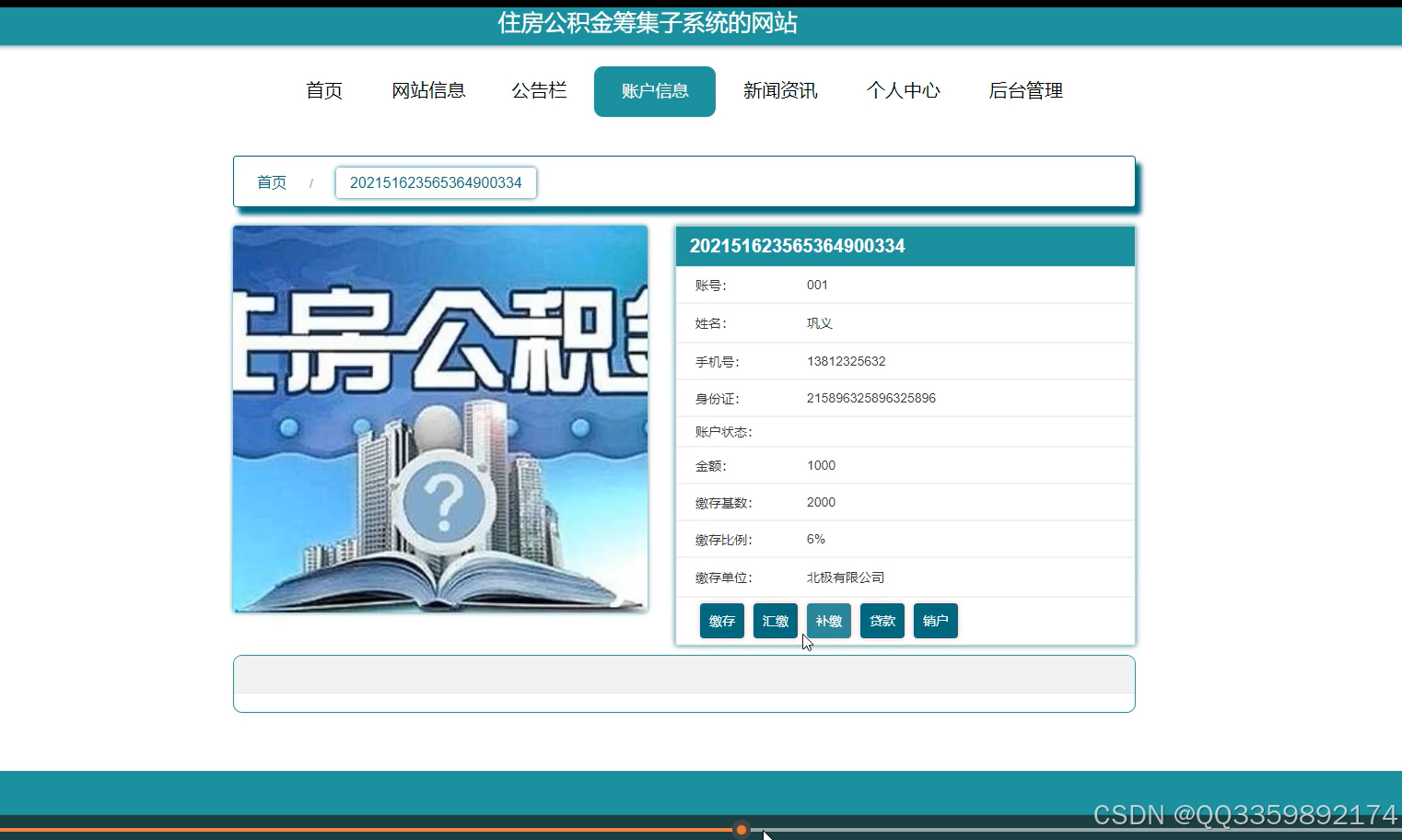Screen dimensions: 1402x840
Task: Select the 缴存基数 value 2000
Action: point(821,502)
